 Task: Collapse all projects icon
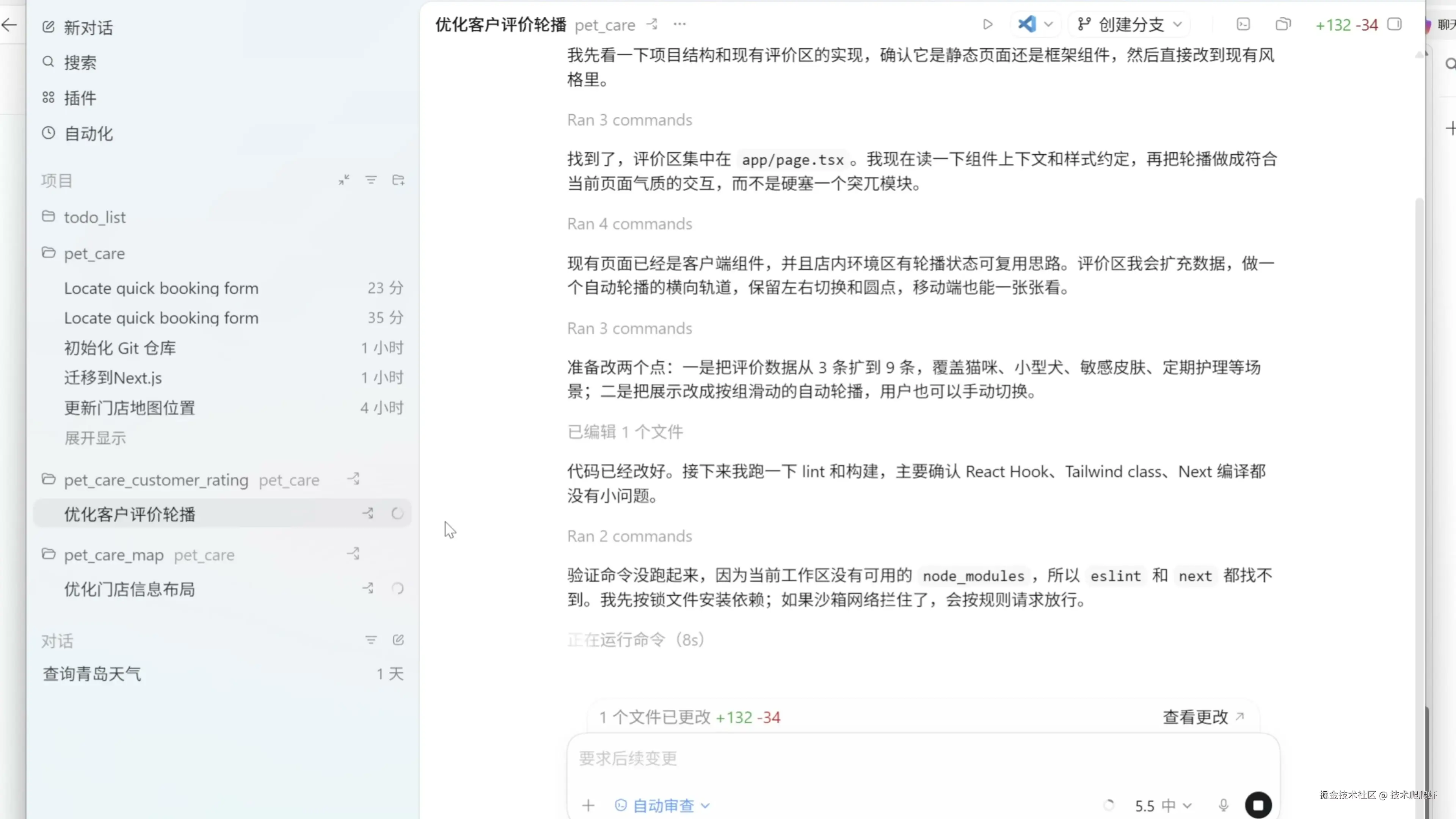[344, 180]
